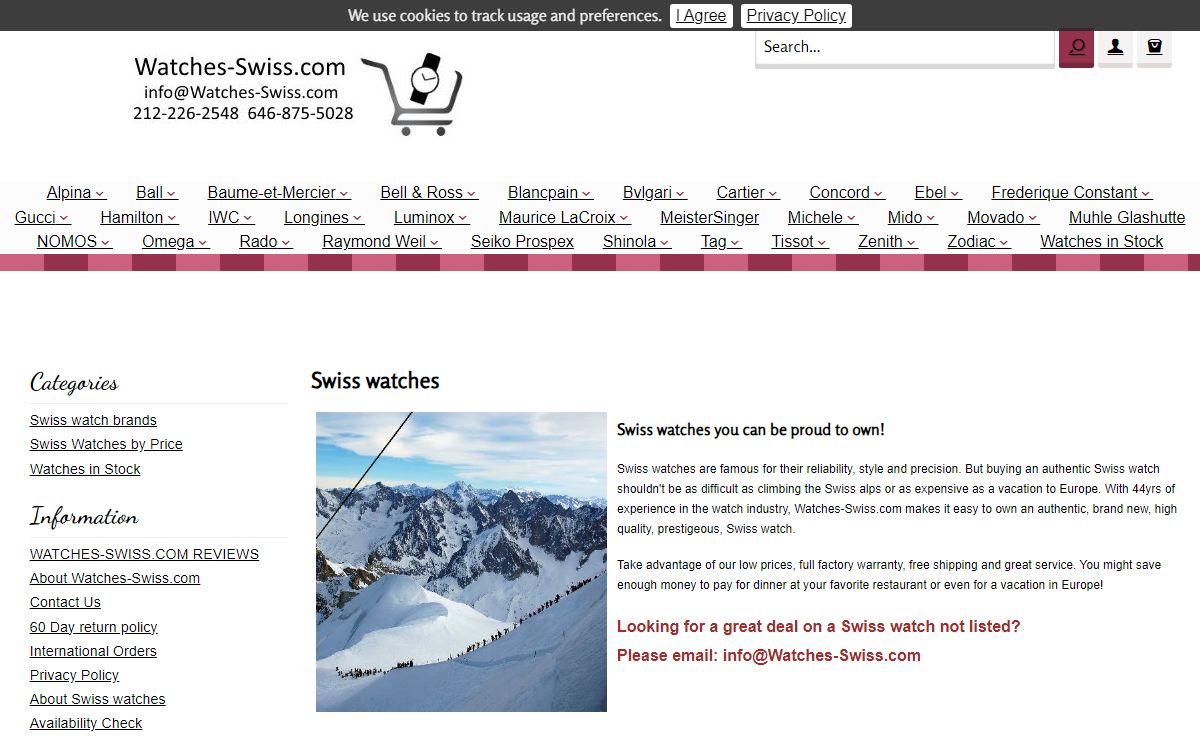The width and height of the screenshot is (1200, 740).
Task: Open Watches in Stock in top navigation
Action: point(1101,241)
